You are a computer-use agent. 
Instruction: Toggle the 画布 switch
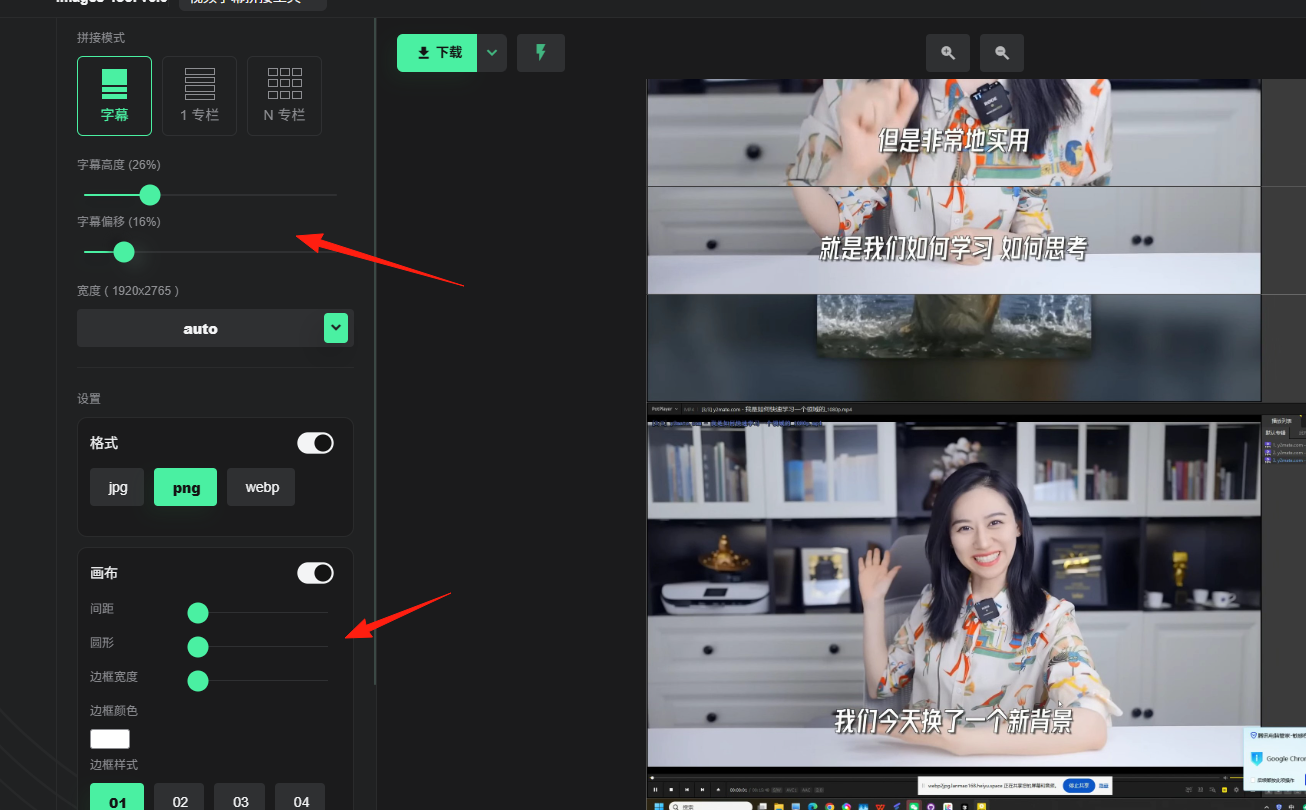[x=315, y=573]
